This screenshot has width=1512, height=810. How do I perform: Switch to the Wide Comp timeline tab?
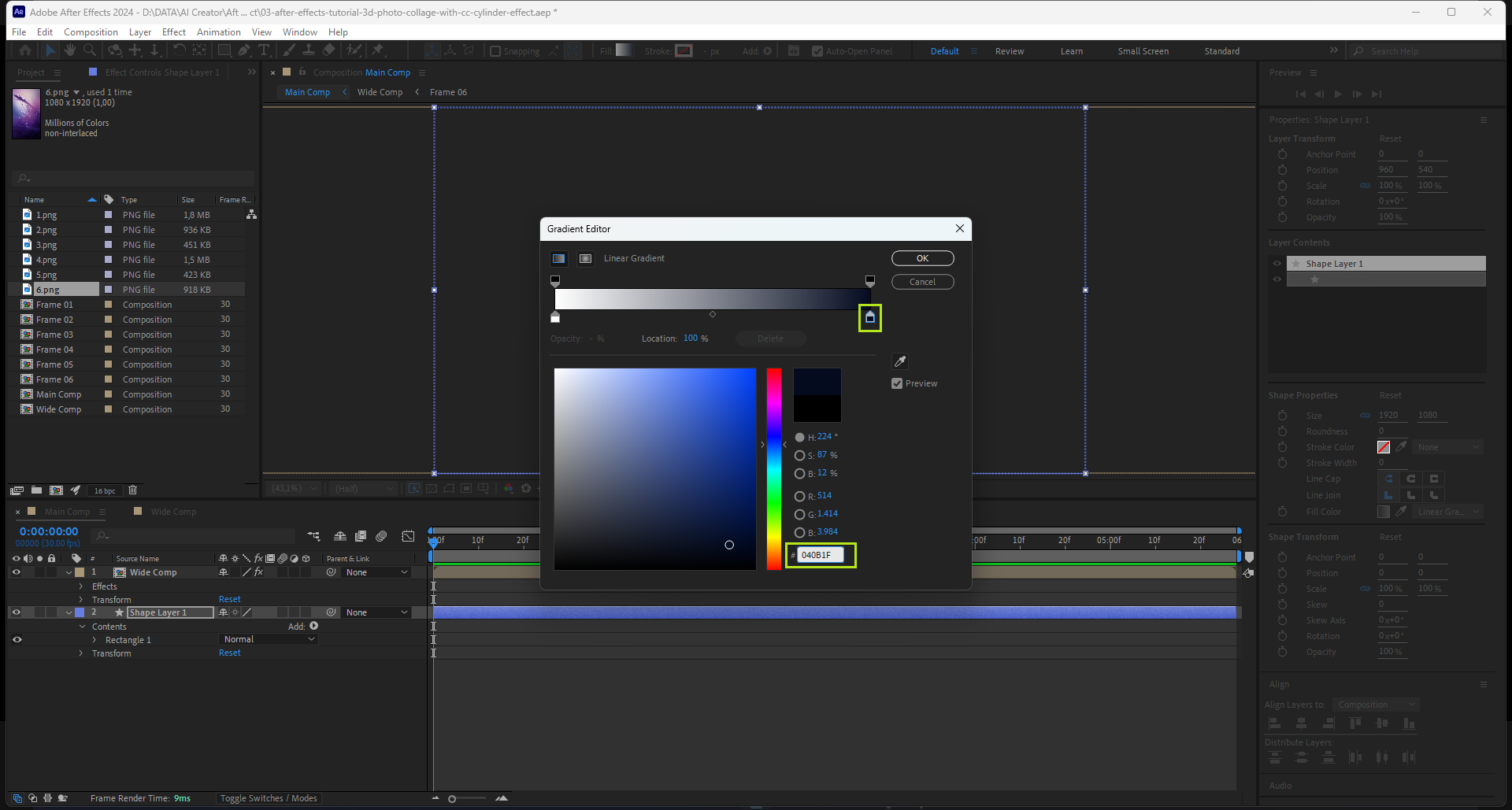click(173, 512)
